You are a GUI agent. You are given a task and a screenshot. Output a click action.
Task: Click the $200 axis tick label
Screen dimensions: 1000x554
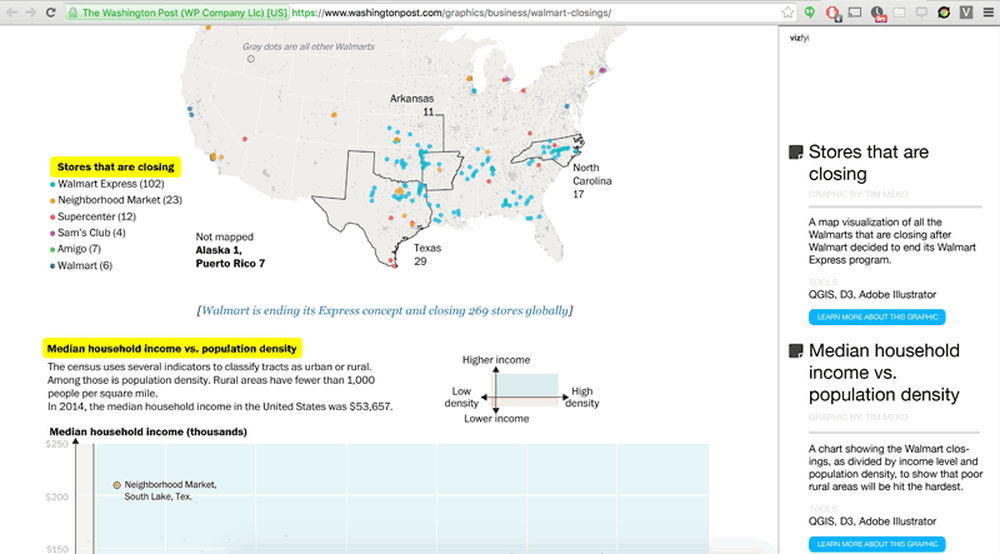point(57,497)
